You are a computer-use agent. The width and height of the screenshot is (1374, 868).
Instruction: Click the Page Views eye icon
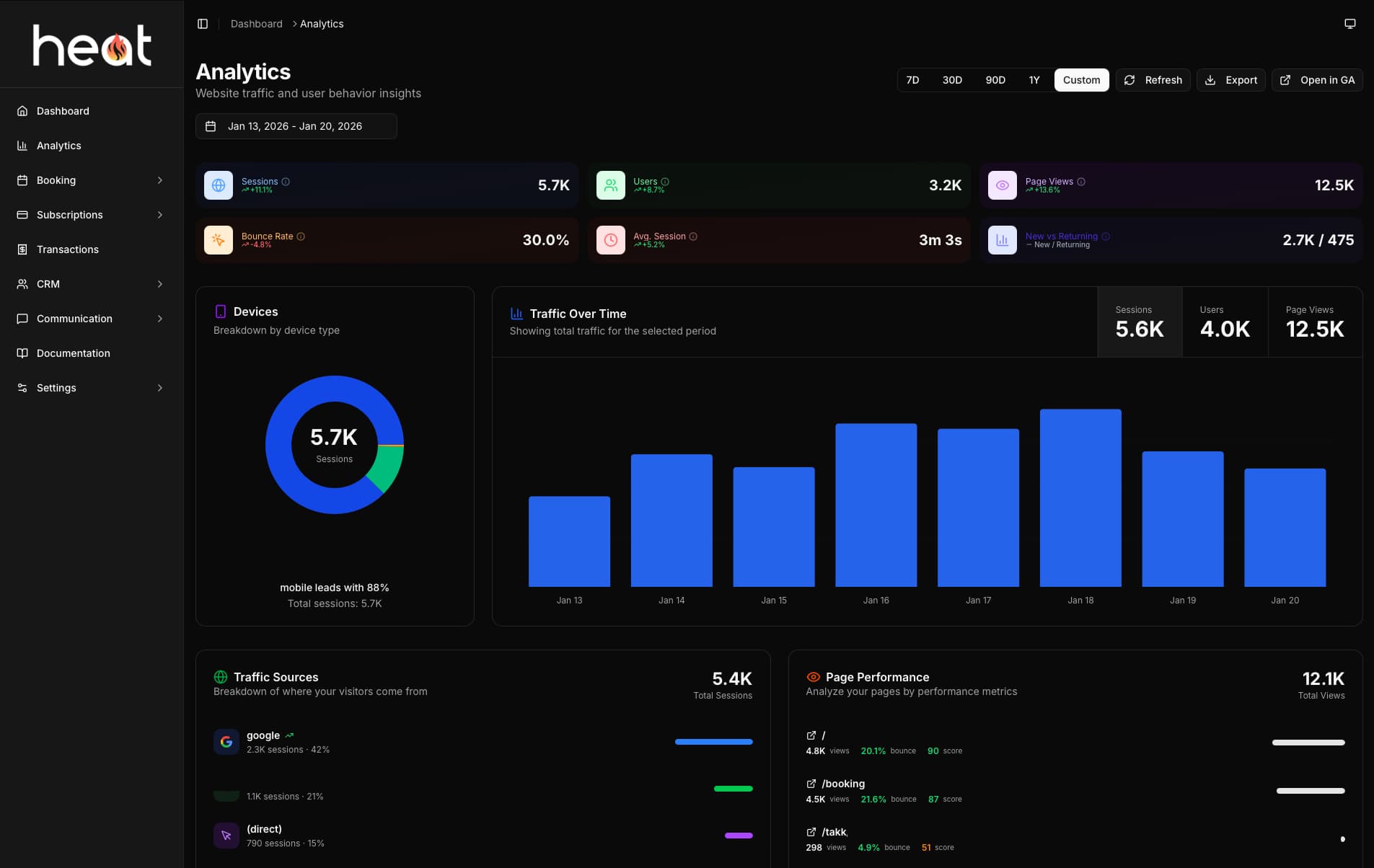pos(1002,185)
